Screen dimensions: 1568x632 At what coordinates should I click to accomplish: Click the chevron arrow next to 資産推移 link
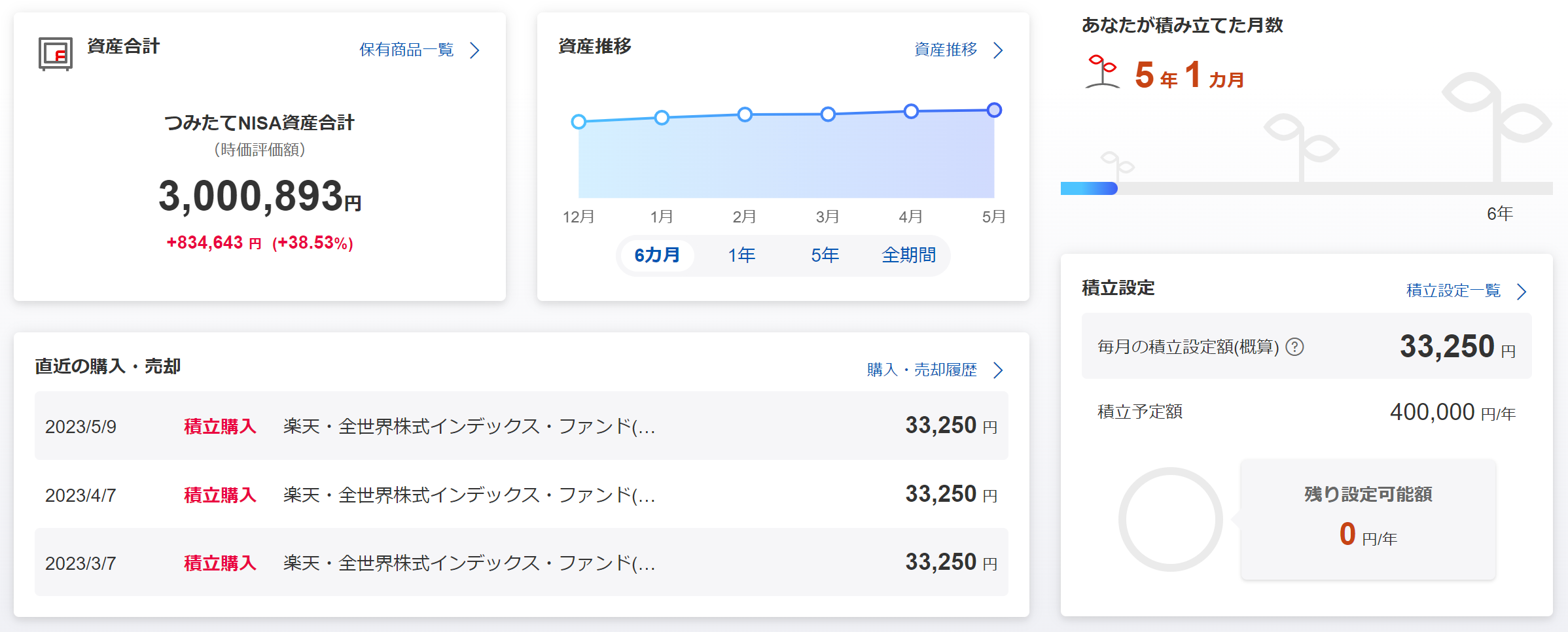coord(998,50)
